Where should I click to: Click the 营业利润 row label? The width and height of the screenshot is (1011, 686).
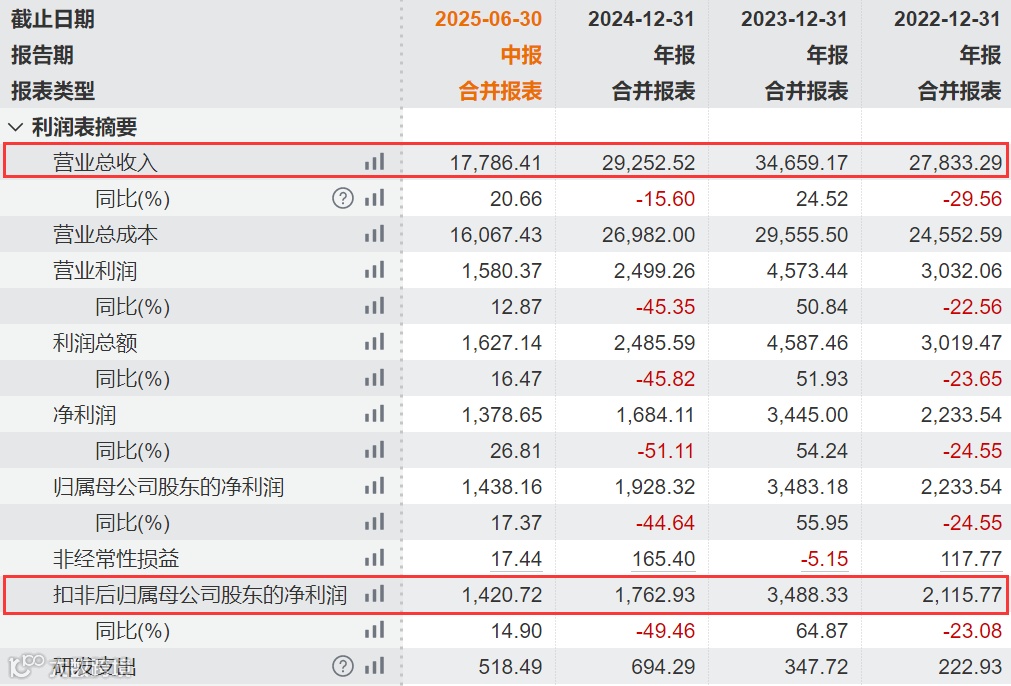click(95, 271)
